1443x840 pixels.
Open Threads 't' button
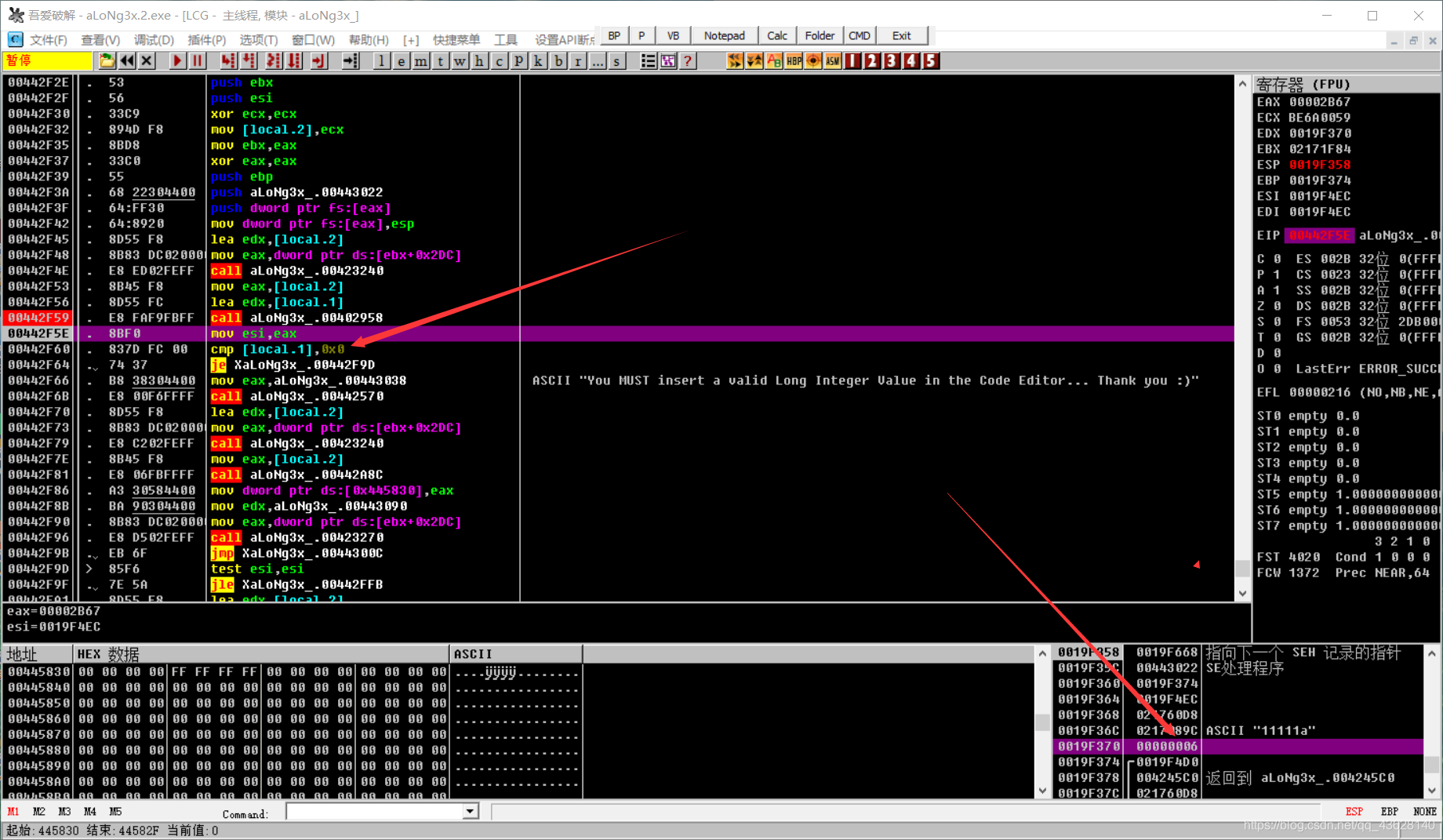pos(440,60)
